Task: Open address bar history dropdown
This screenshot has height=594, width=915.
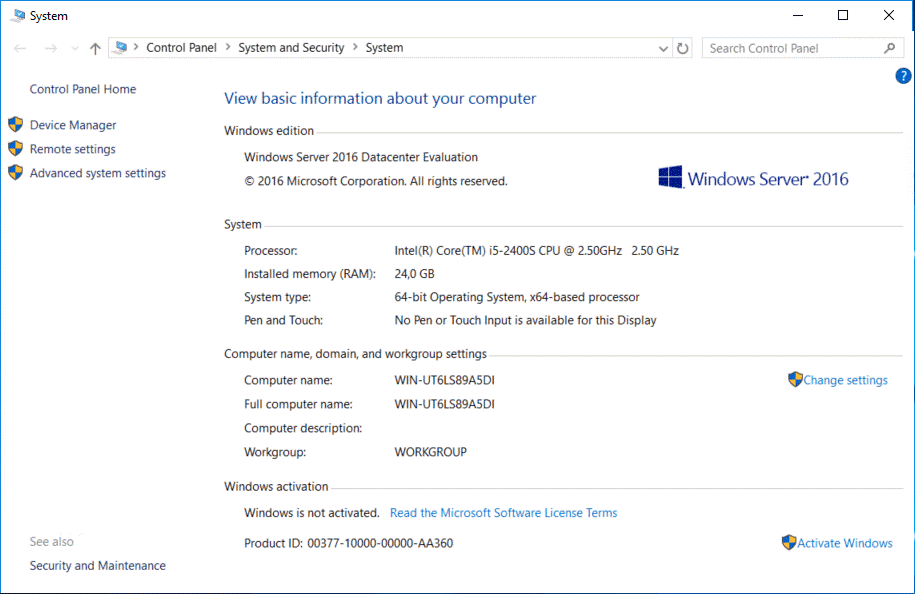Action: point(663,48)
